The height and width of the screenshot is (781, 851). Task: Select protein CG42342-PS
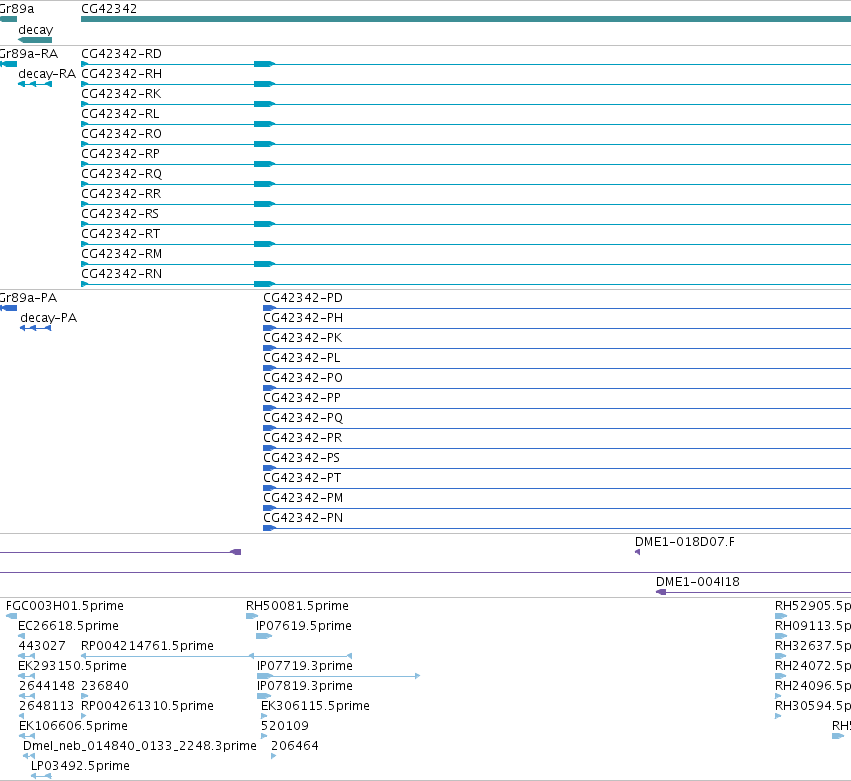pos(301,458)
